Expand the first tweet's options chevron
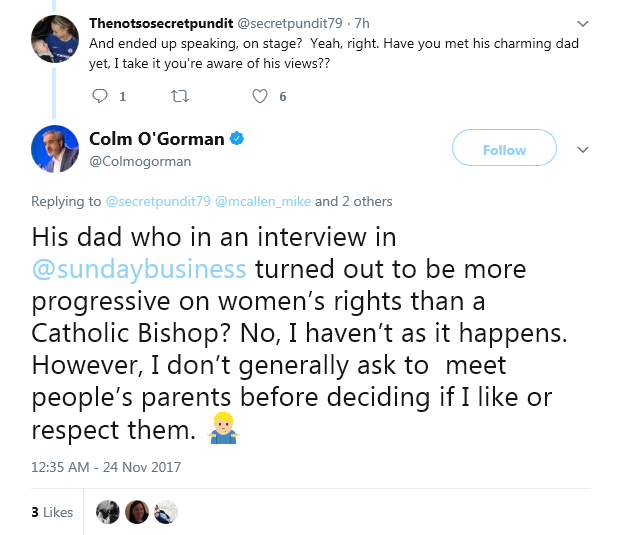This screenshot has width=624, height=535. click(x=583, y=20)
